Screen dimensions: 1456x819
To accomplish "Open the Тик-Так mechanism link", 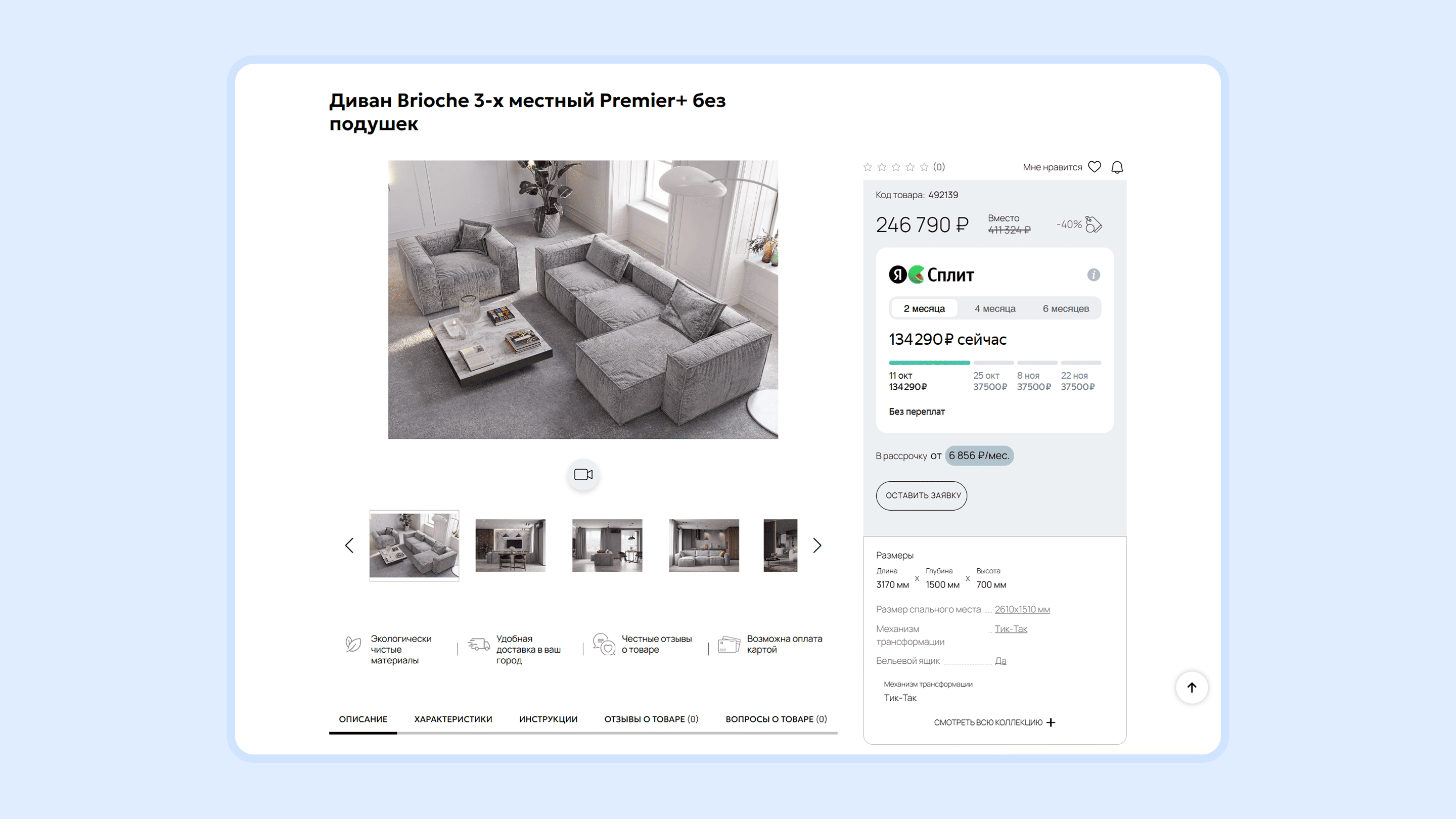I will [x=1011, y=628].
